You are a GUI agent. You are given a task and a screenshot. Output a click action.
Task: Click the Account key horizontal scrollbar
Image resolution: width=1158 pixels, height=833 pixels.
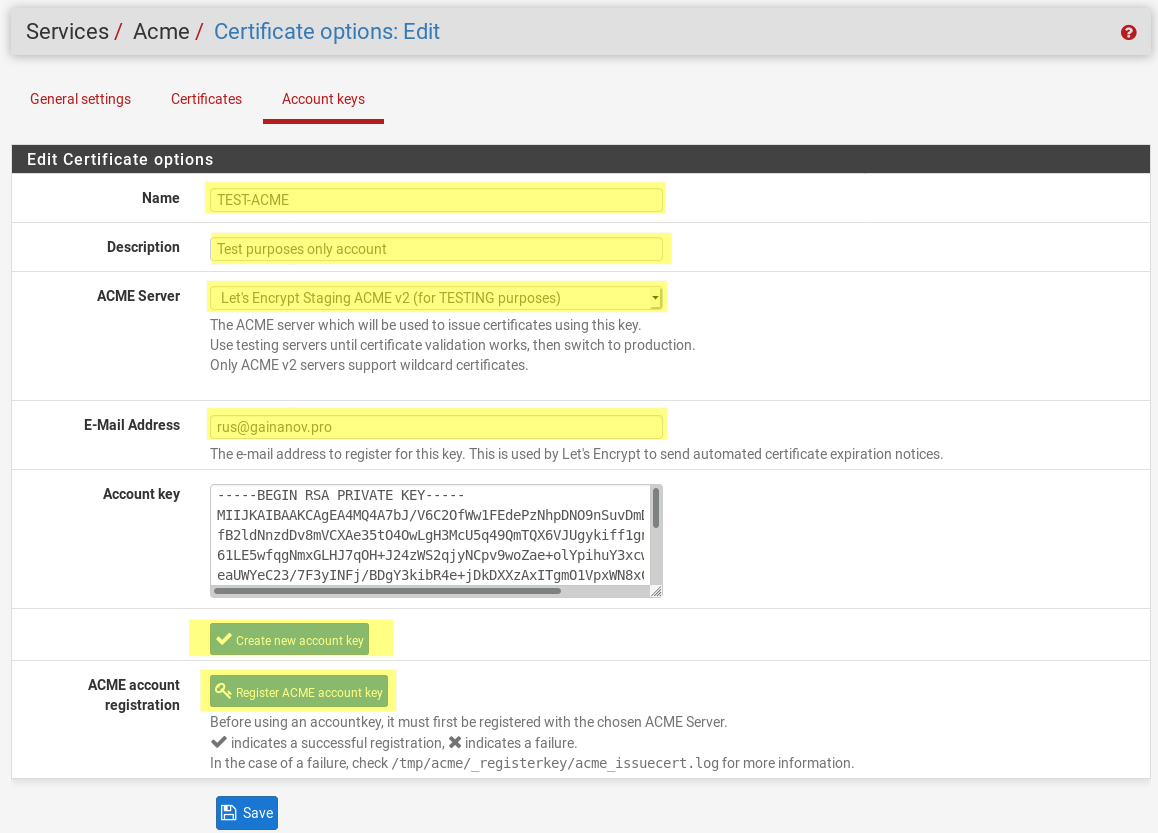tap(387, 591)
